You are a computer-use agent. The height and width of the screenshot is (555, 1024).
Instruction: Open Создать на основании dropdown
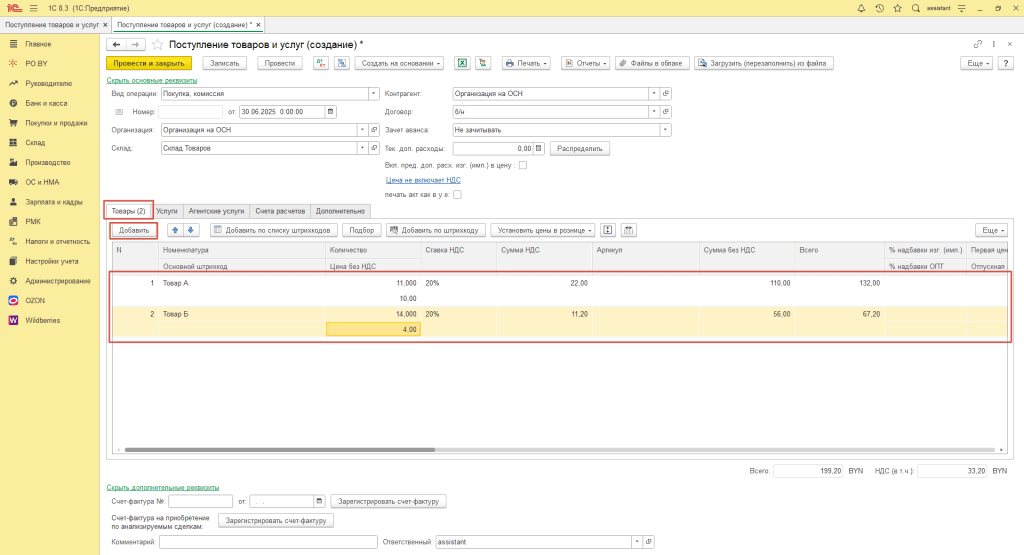click(400, 63)
